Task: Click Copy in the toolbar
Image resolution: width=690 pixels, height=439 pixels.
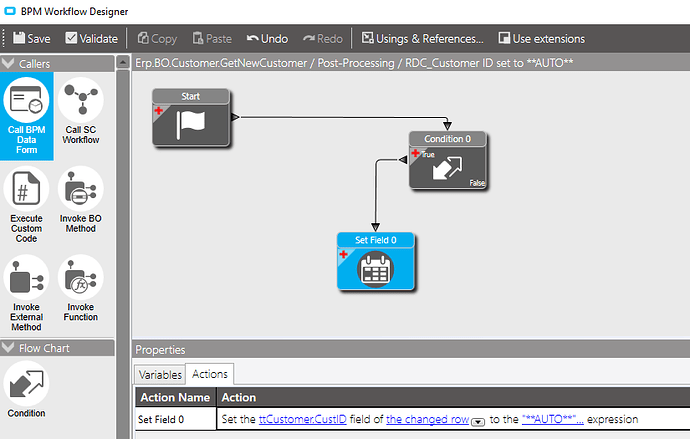Action: pyautogui.click(x=157, y=38)
